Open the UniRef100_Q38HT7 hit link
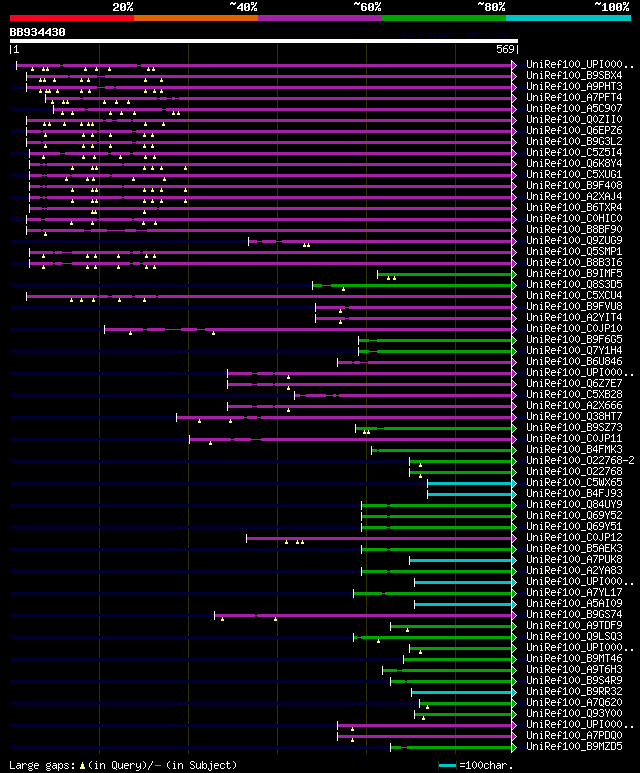 pos(574,417)
